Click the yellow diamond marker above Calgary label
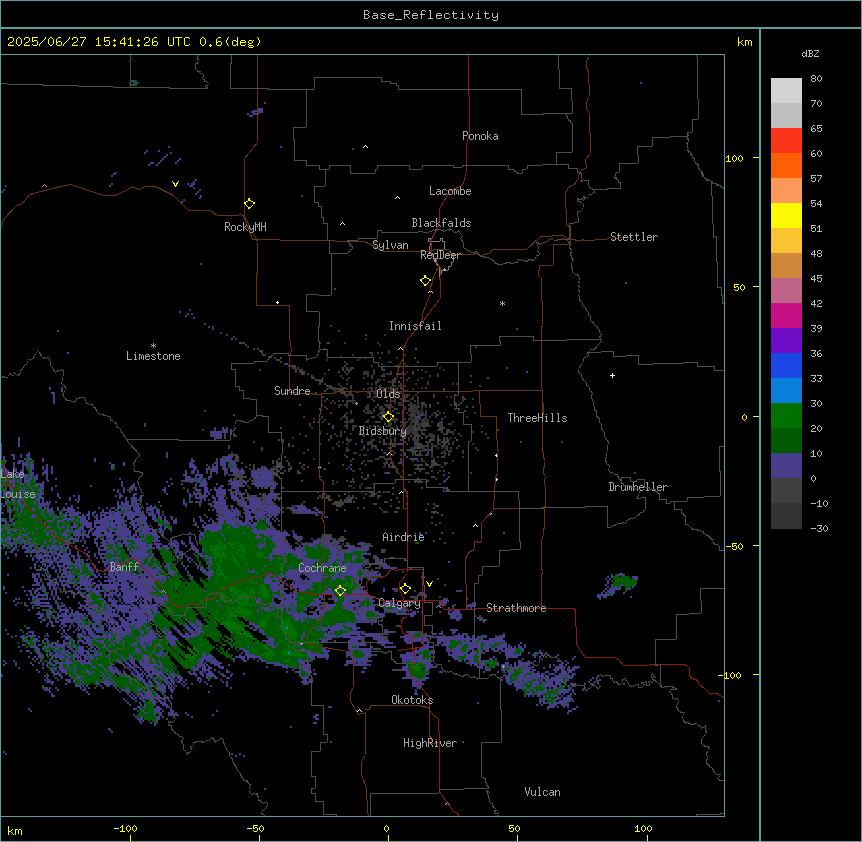The image size is (862, 842). coord(405,589)
